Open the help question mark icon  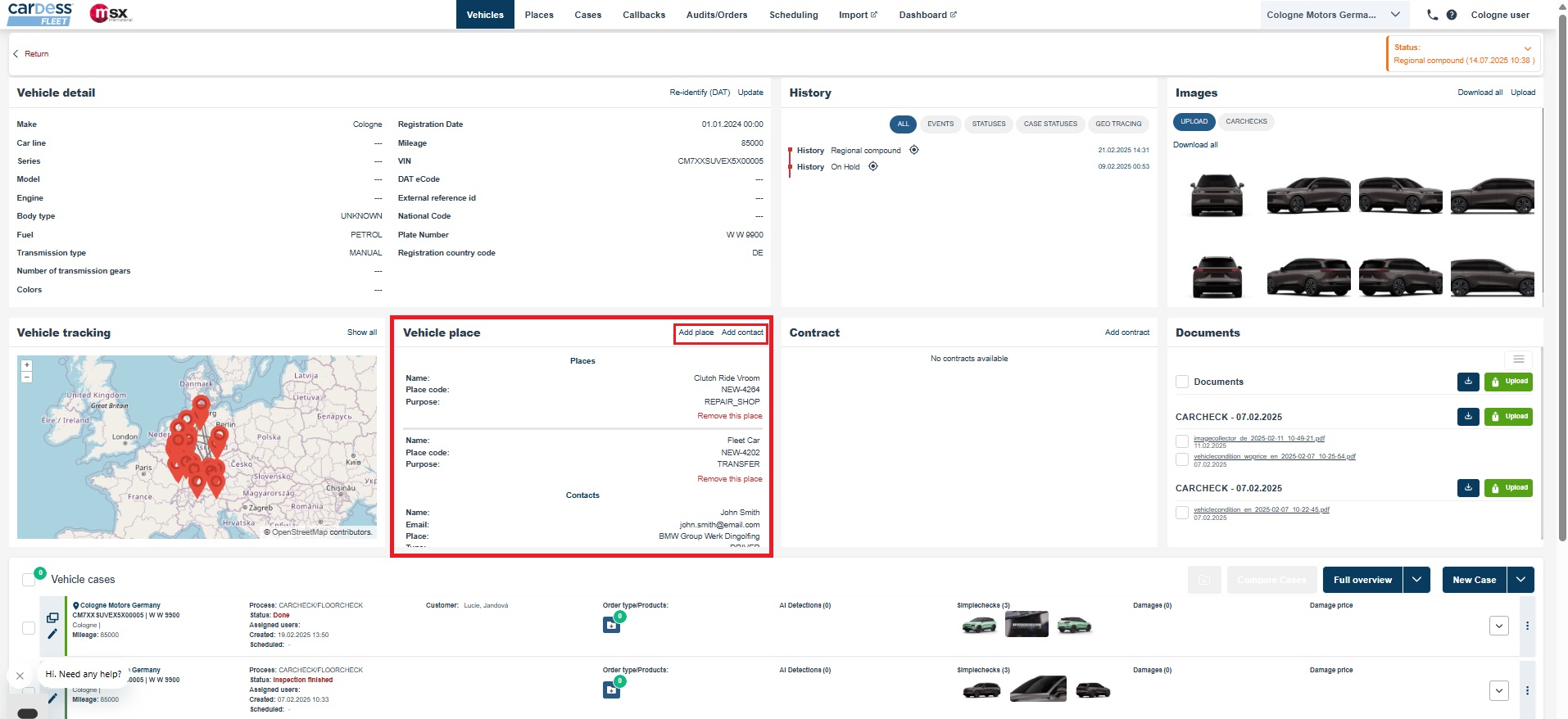pos(1452,15)
